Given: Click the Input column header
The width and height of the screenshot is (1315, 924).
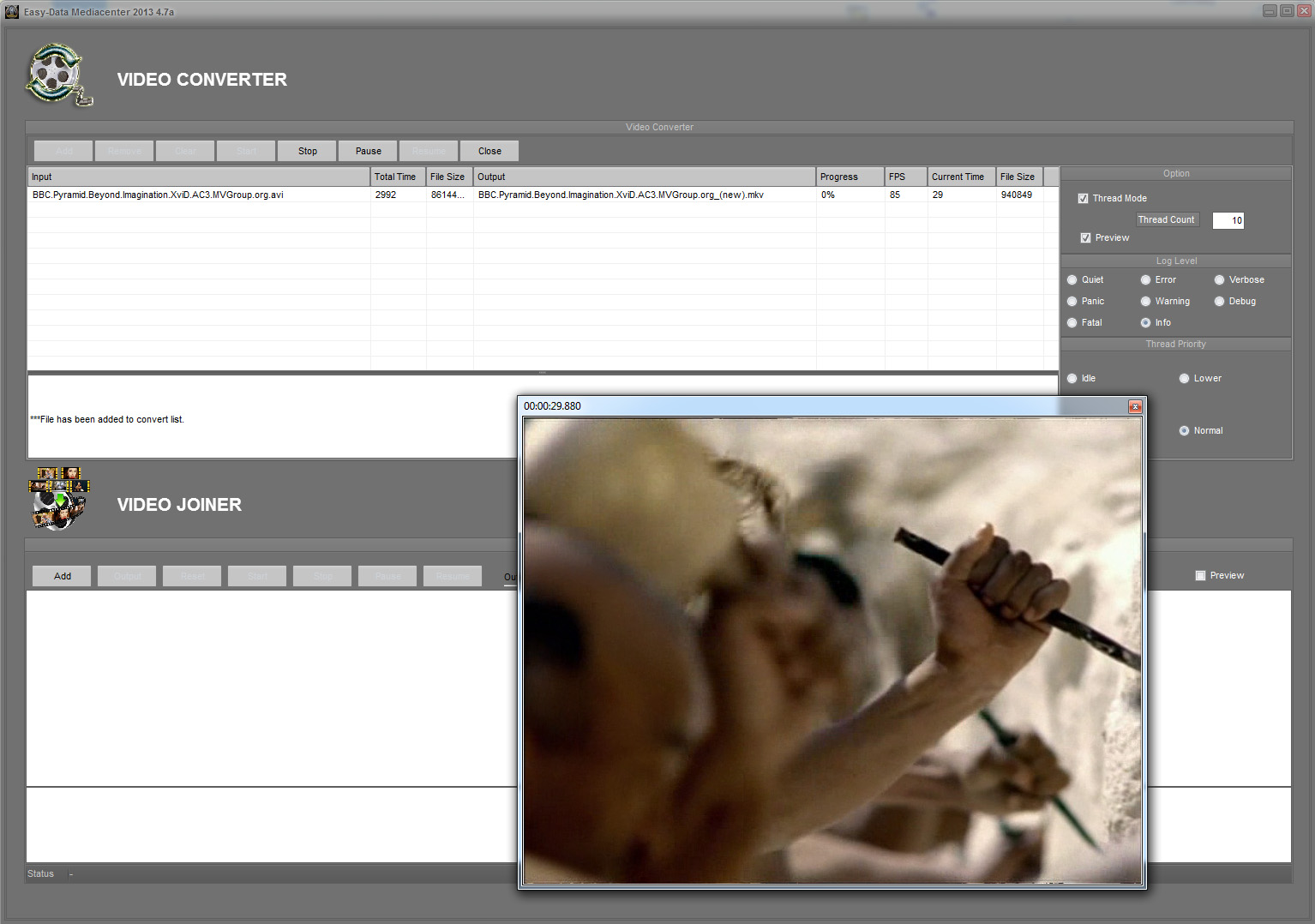Looking at the screenshot, I should pos(199,177).
